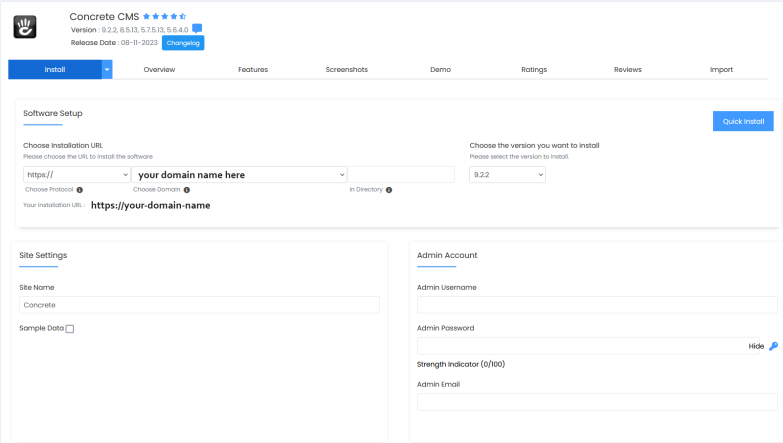The height and width of the screenshot is (443, 783).
Task: Click the key icon to generate password
Action: (x=773, y=346)
